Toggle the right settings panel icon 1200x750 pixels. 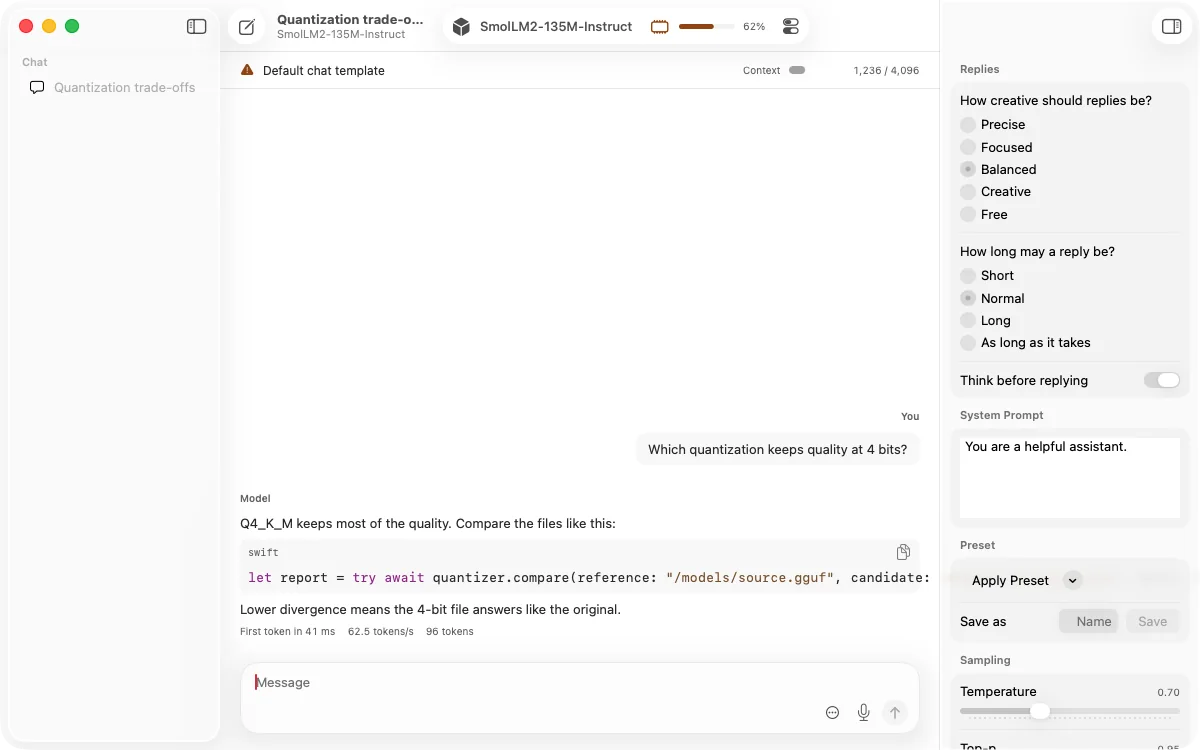coord(1172,27)
